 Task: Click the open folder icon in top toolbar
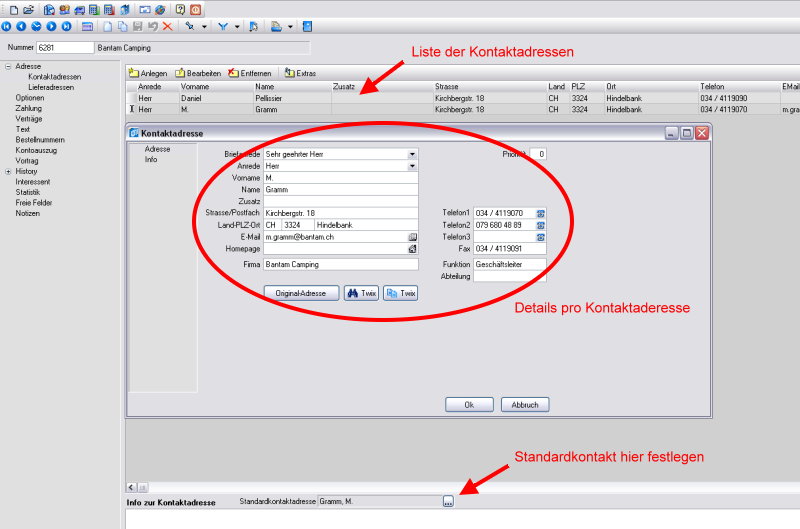(x=28, y=9)
